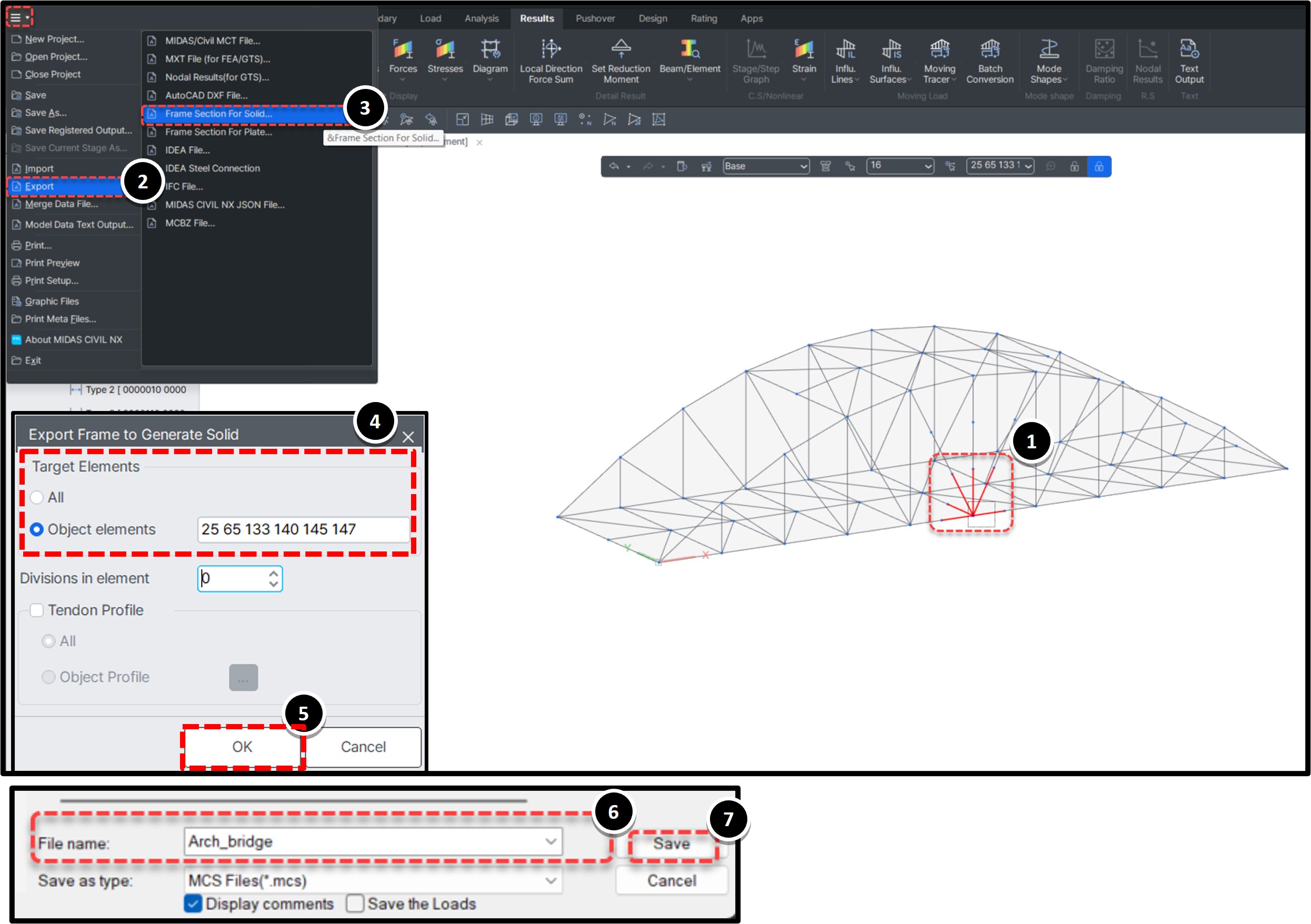The image size is (1311, 924).
Task: Select Frame Section For Plate from menu
Action: (x=219, y=132)
